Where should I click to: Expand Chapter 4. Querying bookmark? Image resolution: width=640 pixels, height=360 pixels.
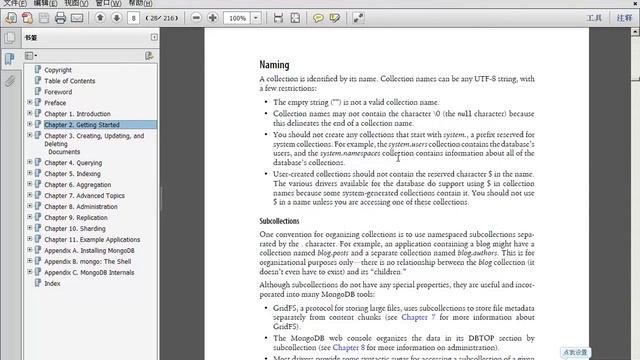(x=30, y=162)
